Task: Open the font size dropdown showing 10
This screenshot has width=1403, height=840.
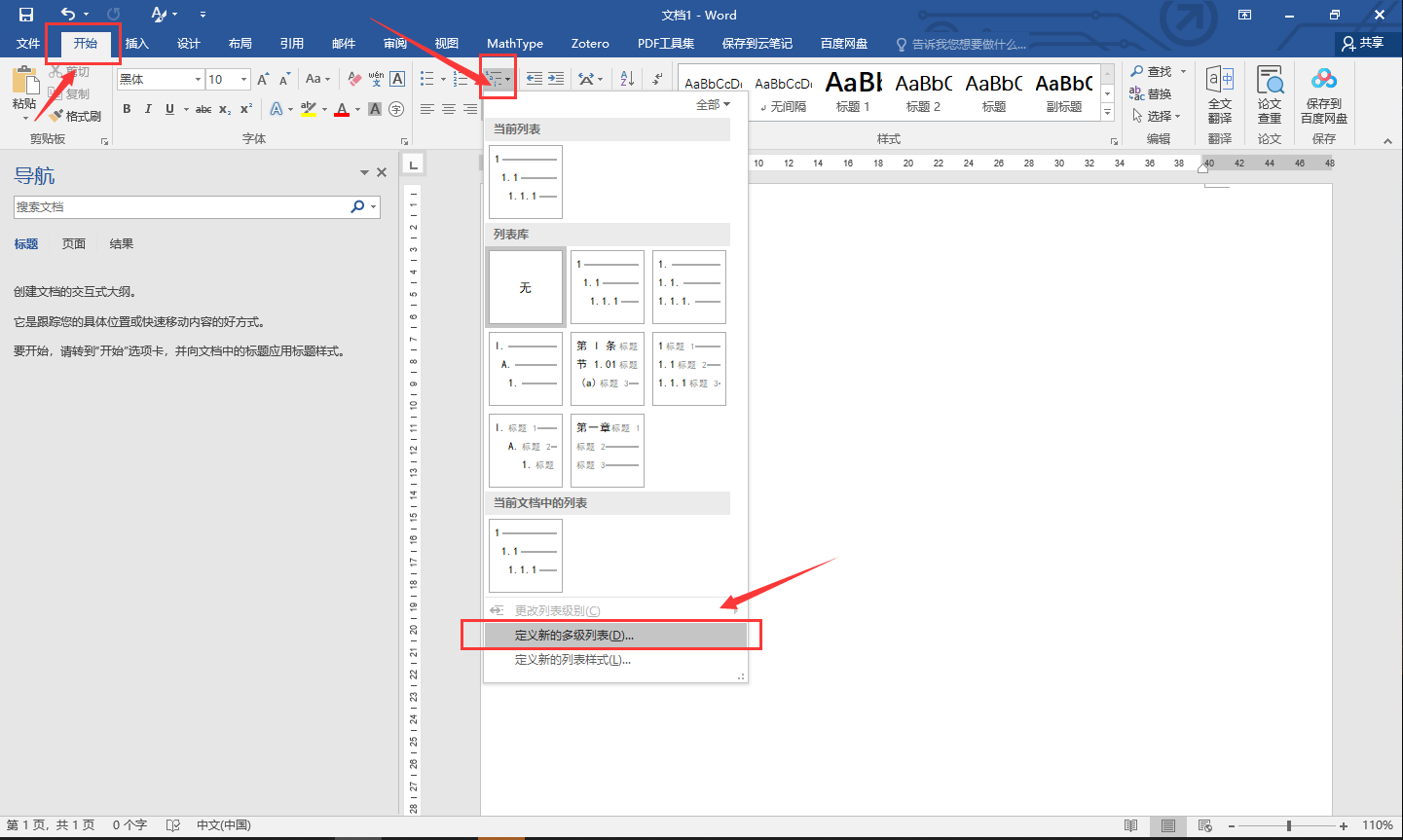Action: (243, 80)
